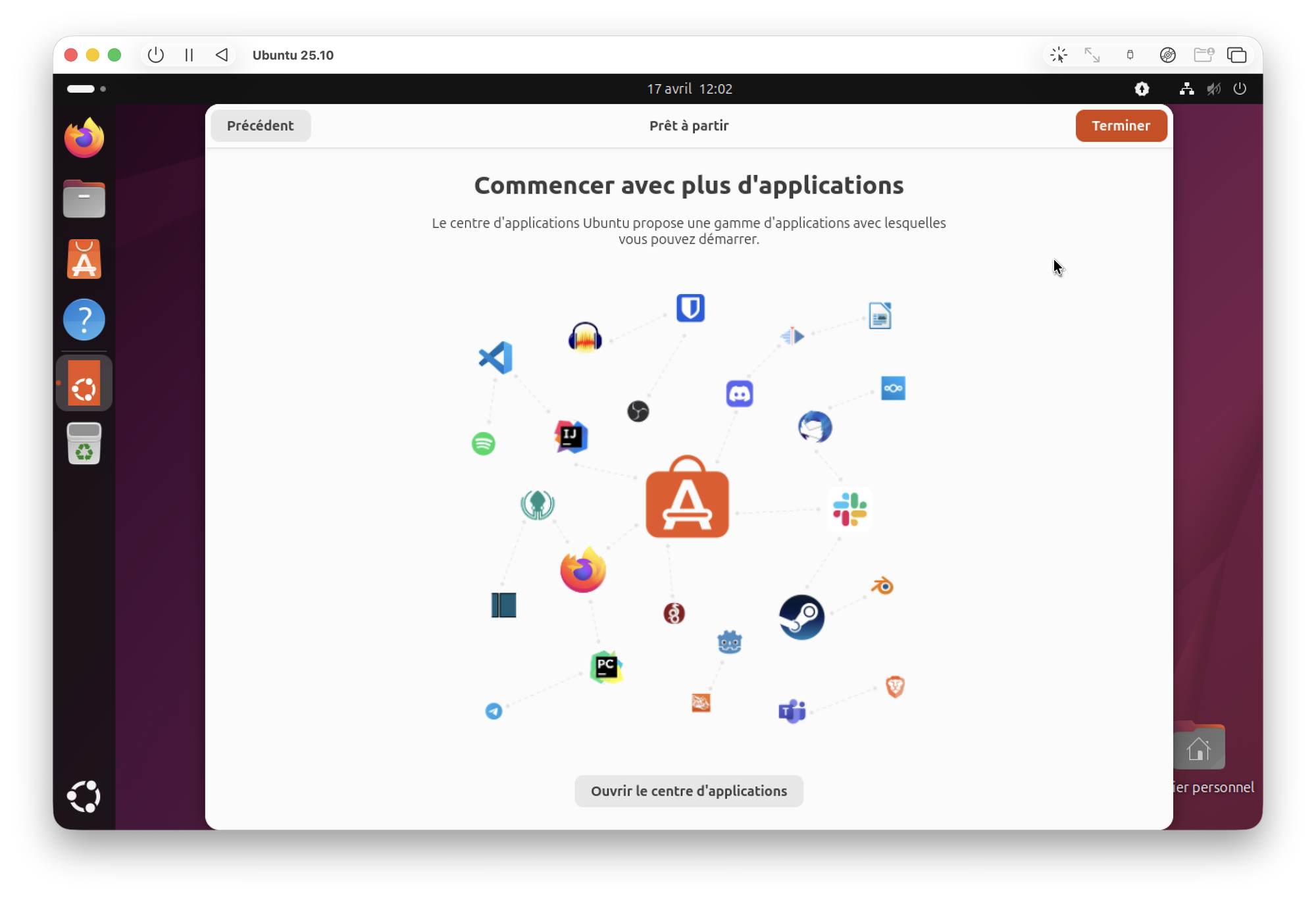Click the Steam icon in illustration

(x=801, y=617)
